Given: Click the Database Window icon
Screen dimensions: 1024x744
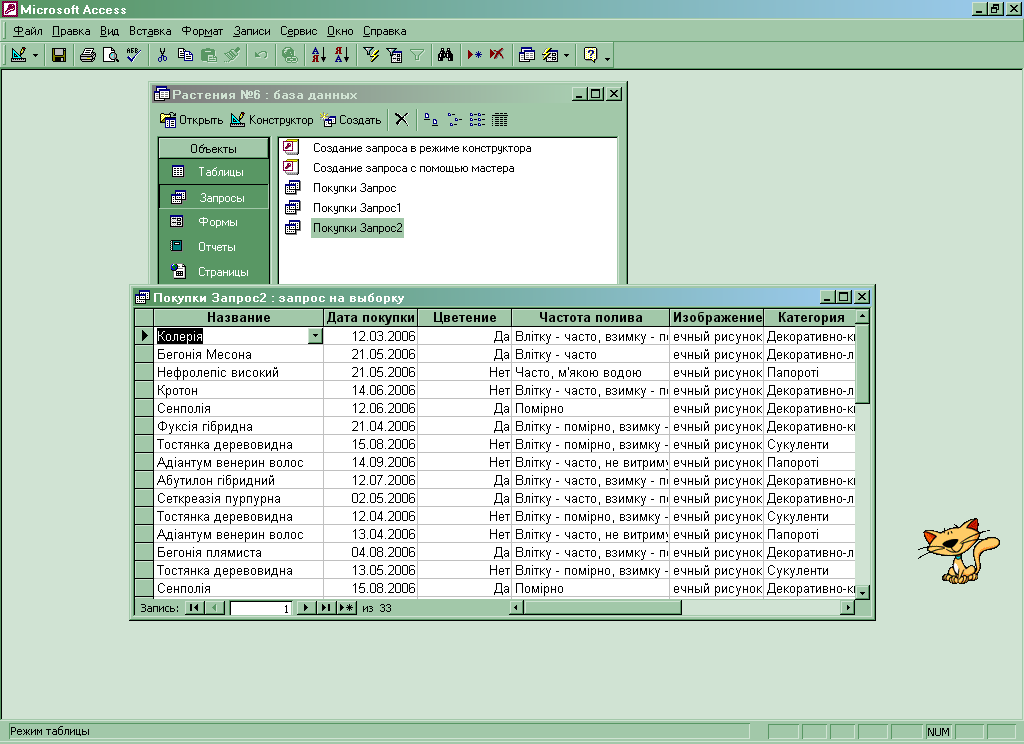Looking at the screenshot, I should pyautogui.click(x=526, y=55).
